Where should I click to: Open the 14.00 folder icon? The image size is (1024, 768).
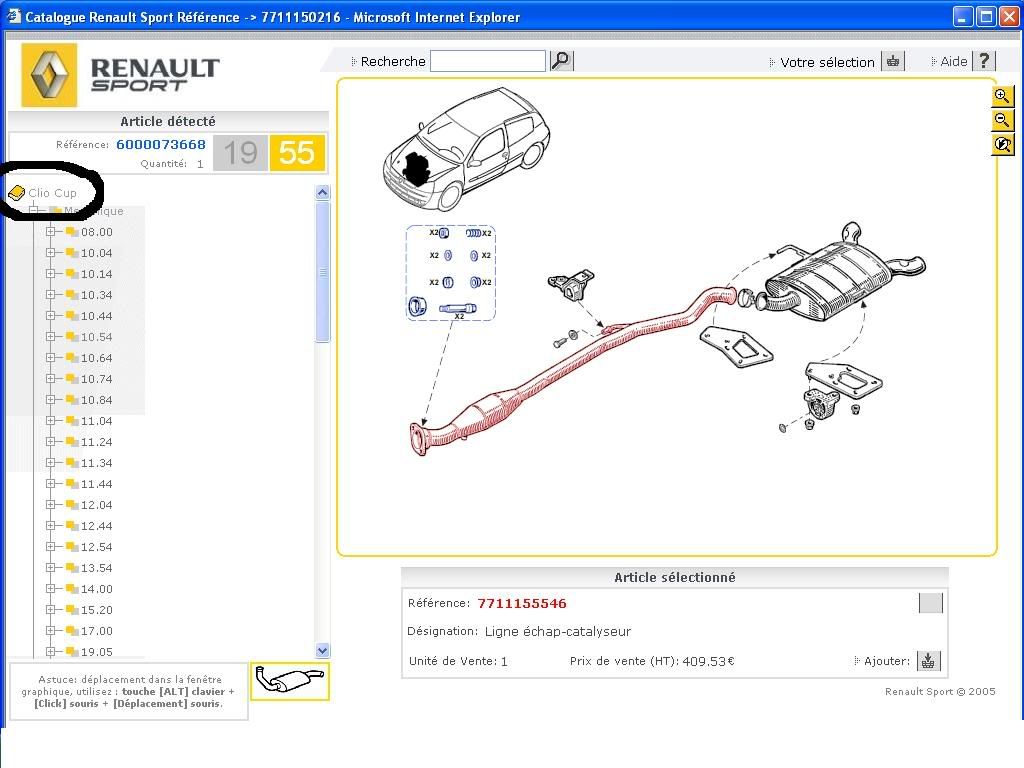click(x=72, y=588)
